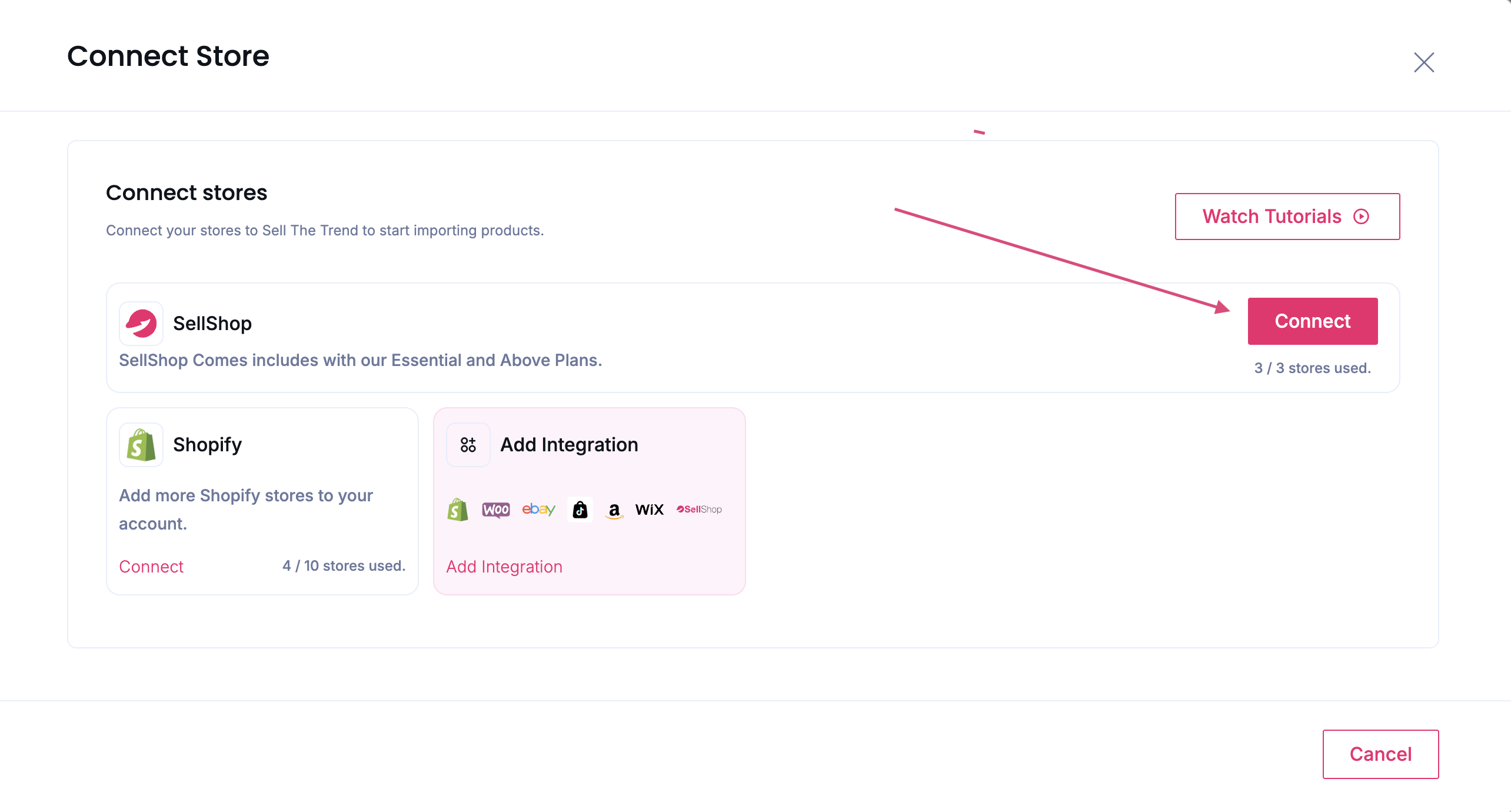This screenshot has width=1511, height=812.
Task: Click the Shopify Connect link
Action: click(151, 567)
